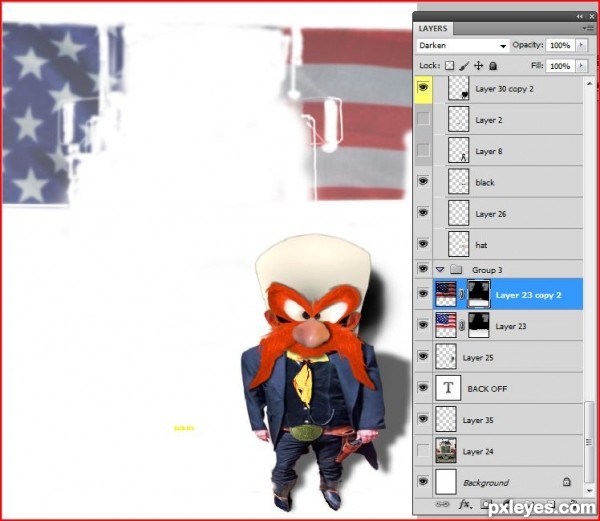Open the fx layer style button
600x521 pixels.
tap(464, 504)
